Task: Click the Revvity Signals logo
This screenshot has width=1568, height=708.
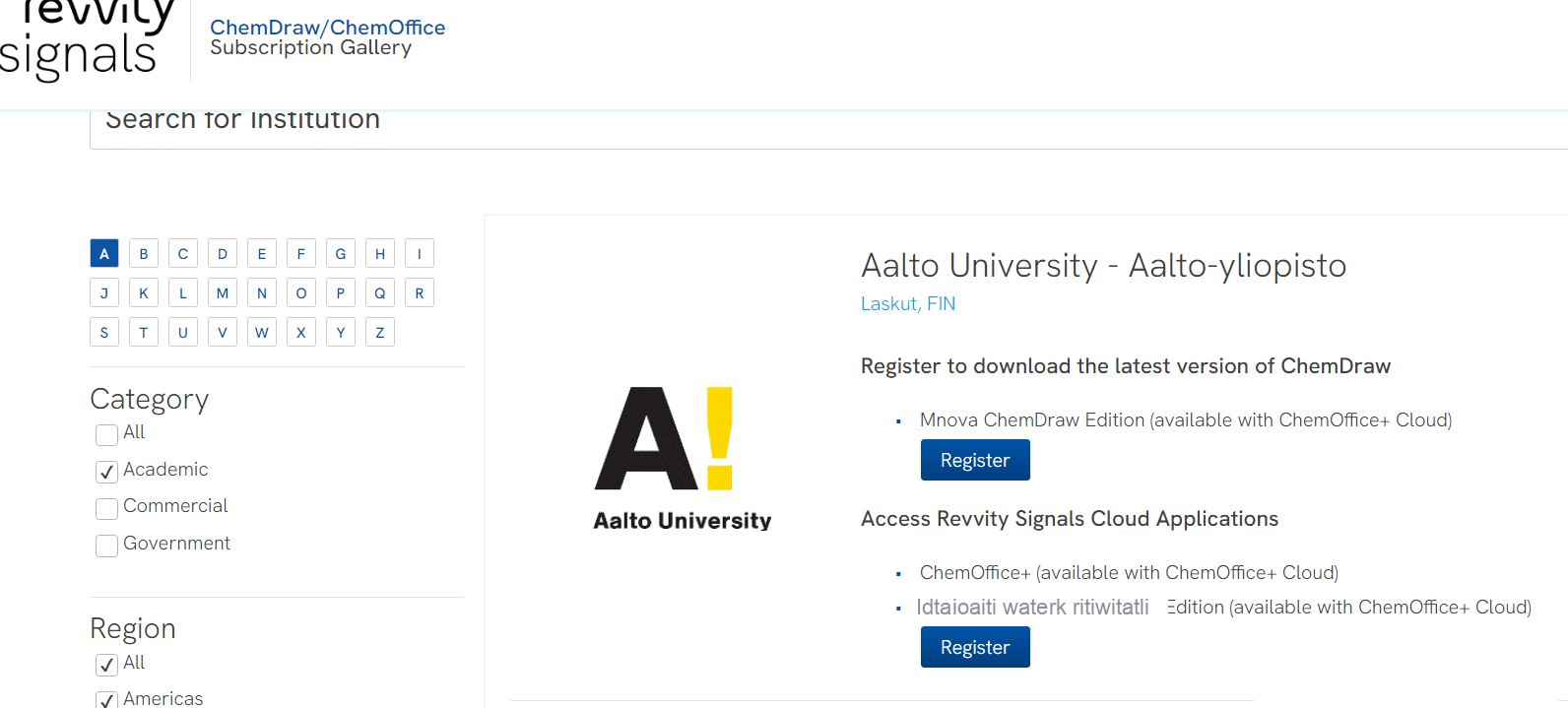Action: coord(87,39)
